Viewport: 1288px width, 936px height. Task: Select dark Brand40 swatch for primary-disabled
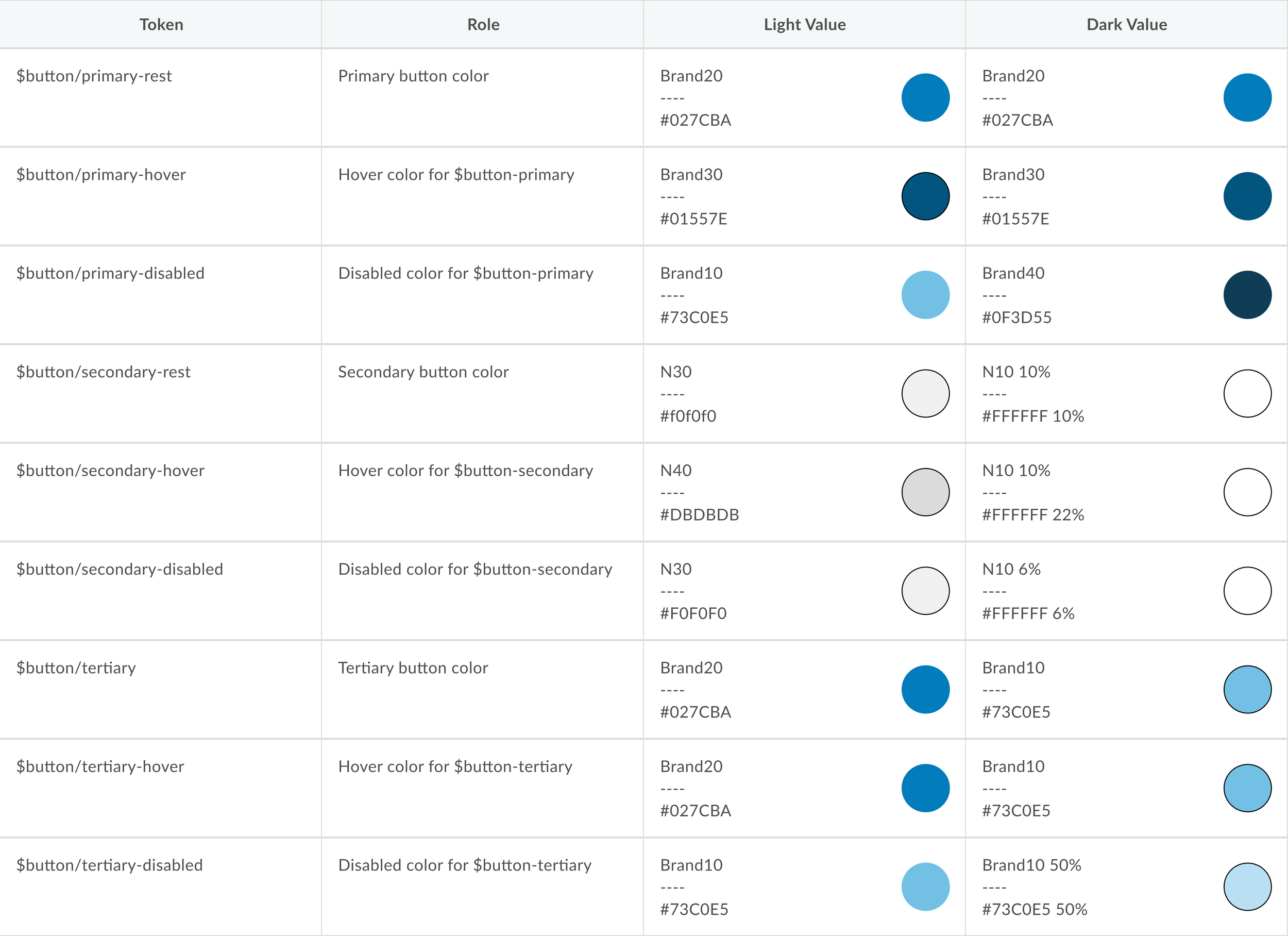point(1247,295)
